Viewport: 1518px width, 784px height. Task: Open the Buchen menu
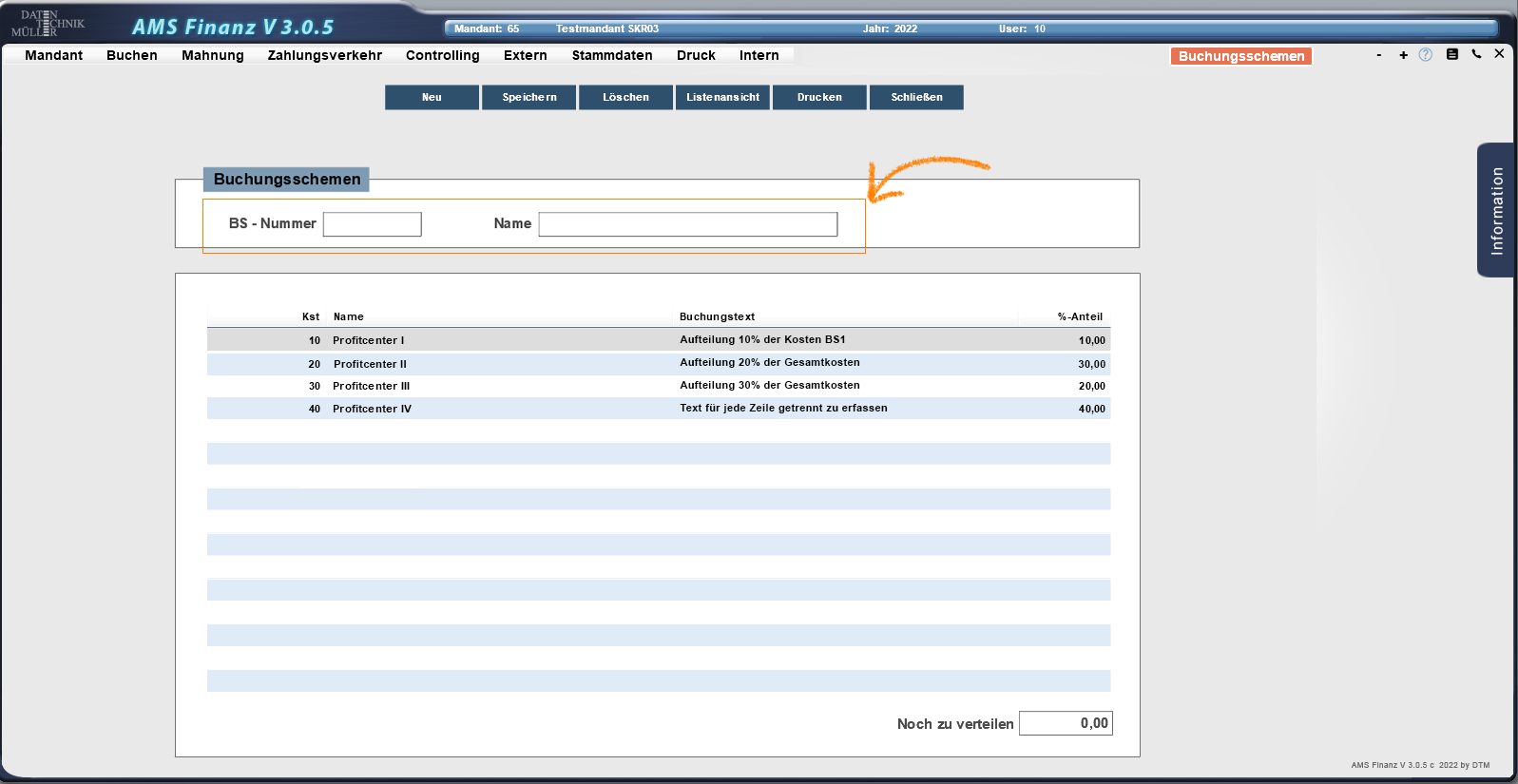click(131, 55)
